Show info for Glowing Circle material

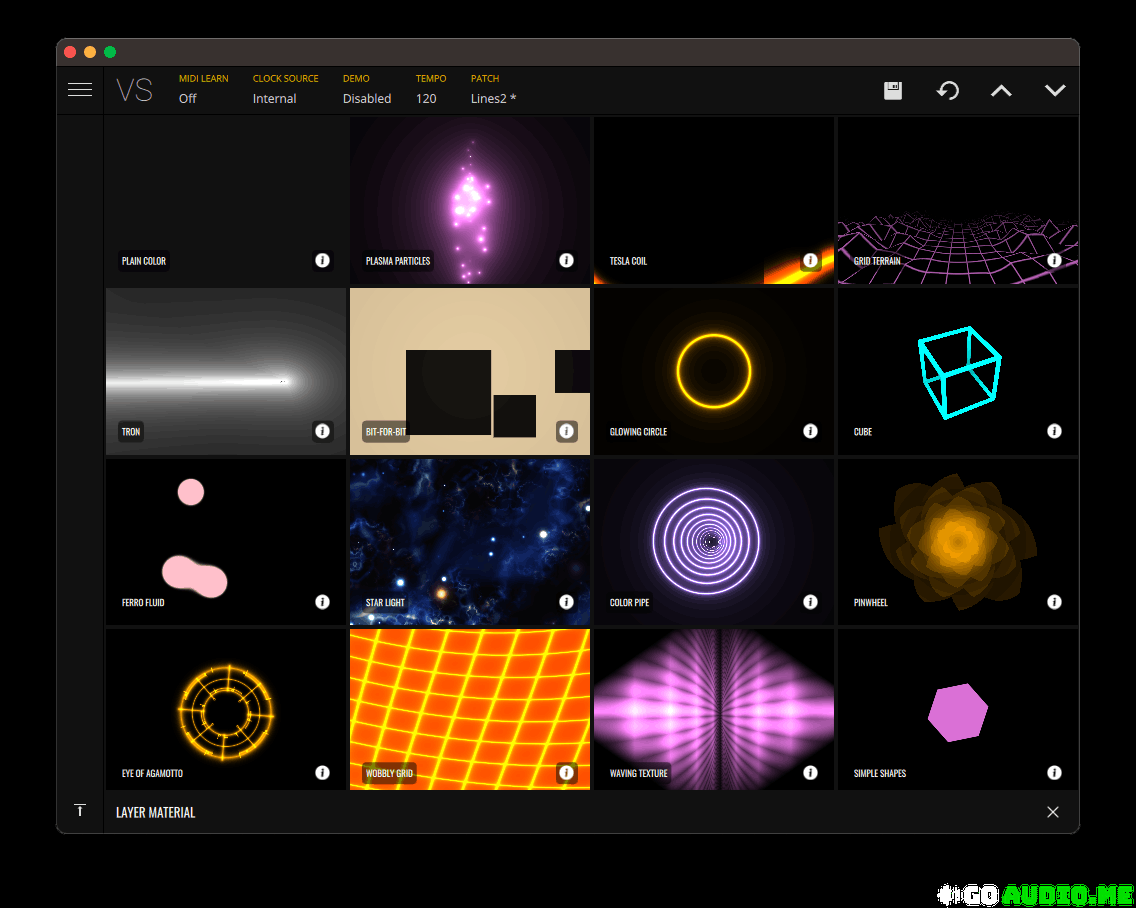[811, 431]
